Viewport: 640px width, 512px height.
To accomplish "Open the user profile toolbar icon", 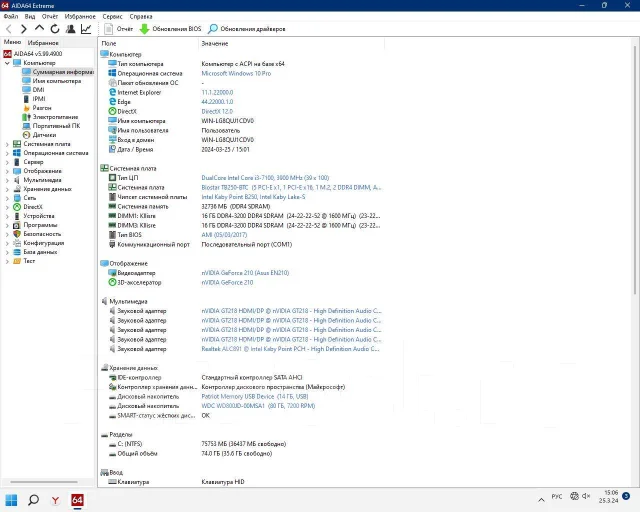I will coord(71,29).
